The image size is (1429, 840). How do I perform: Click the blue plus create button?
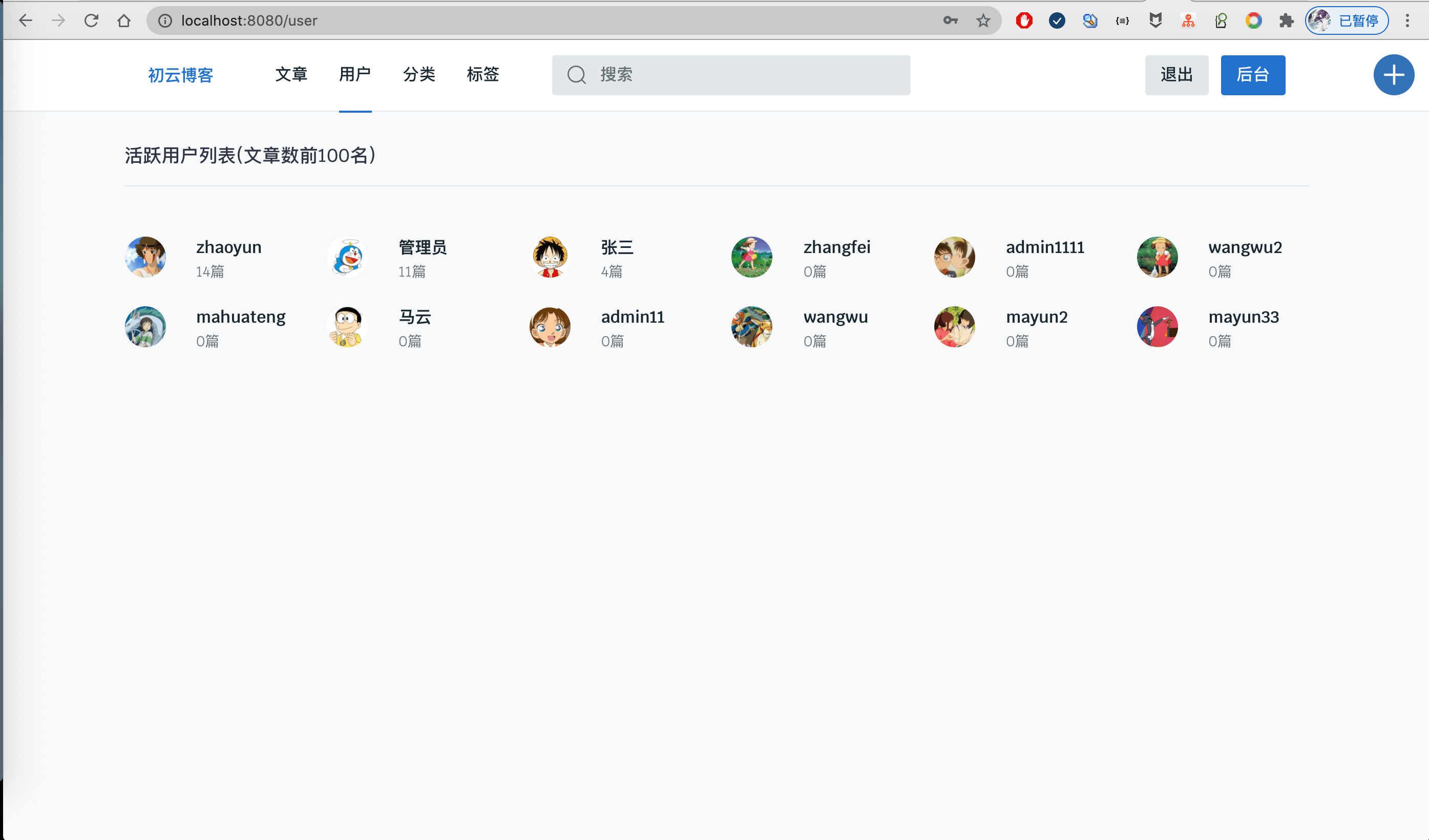pyautogui.click(x=1393, y=75)
